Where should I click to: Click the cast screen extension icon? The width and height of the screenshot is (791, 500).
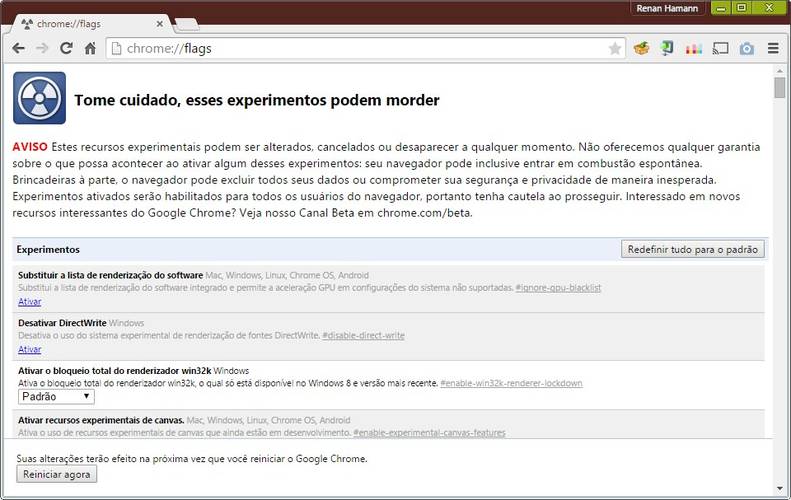(x=720, y=48)
